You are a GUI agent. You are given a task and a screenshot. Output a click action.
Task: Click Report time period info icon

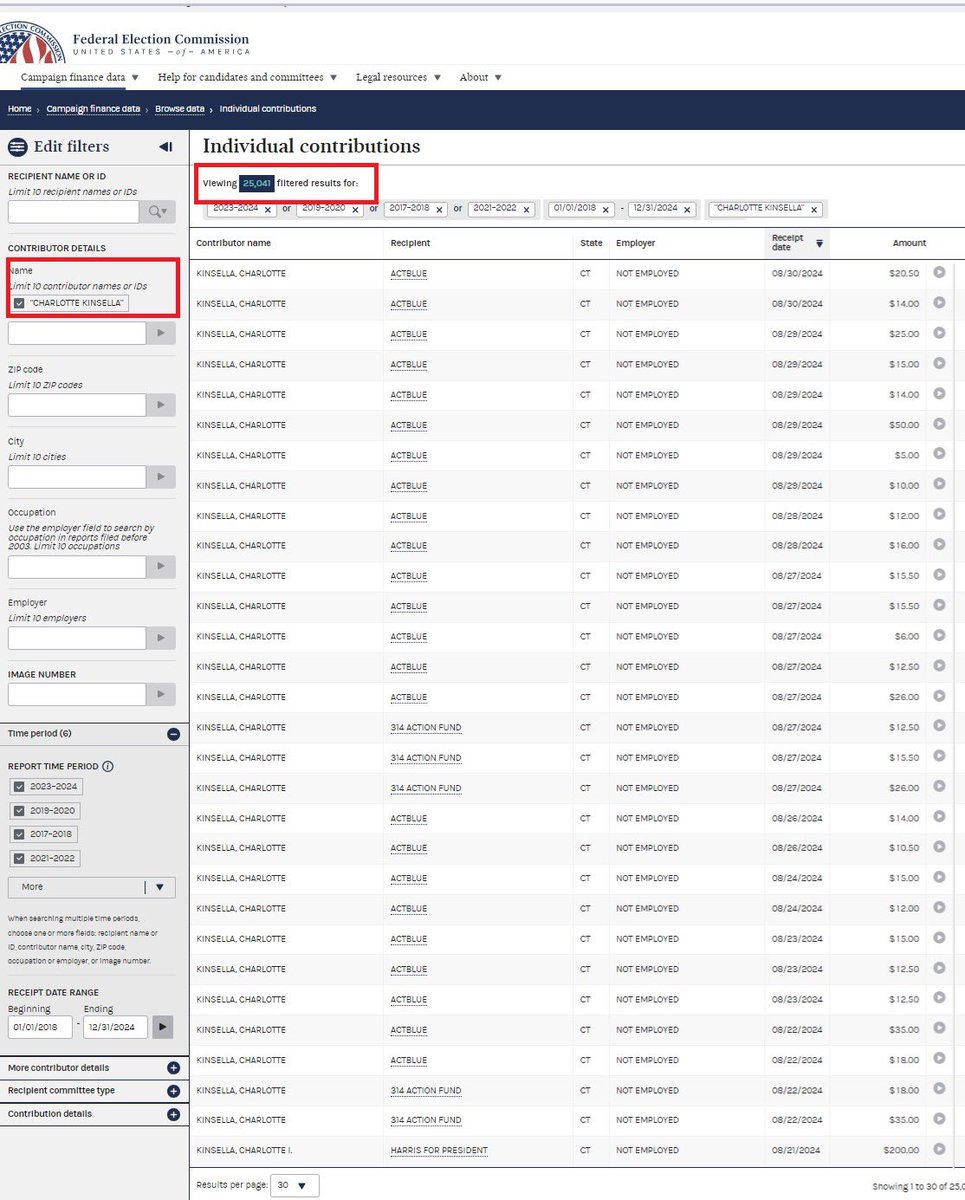point(108,767)
